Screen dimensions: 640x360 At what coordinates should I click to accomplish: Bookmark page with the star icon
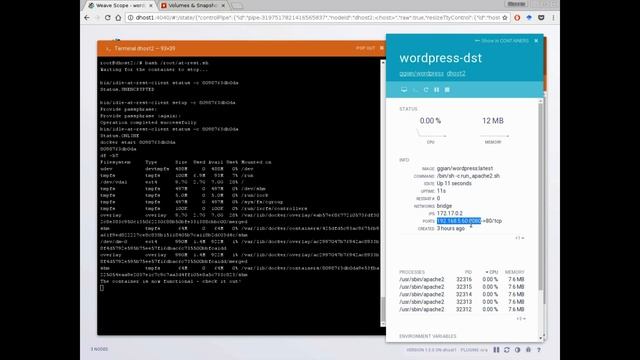tap(505, 18)
